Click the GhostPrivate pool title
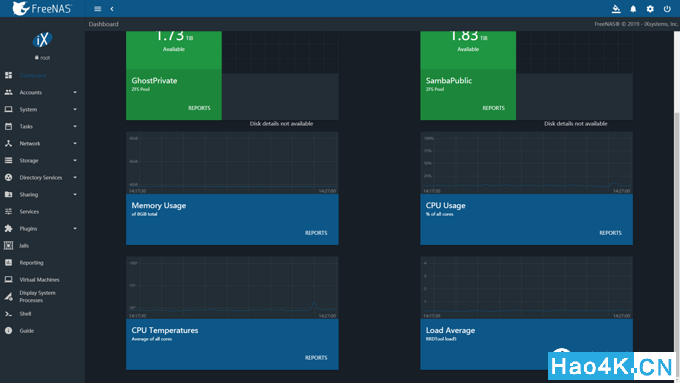The width and height of the screenshot is (680, 383). click(154, 81)
